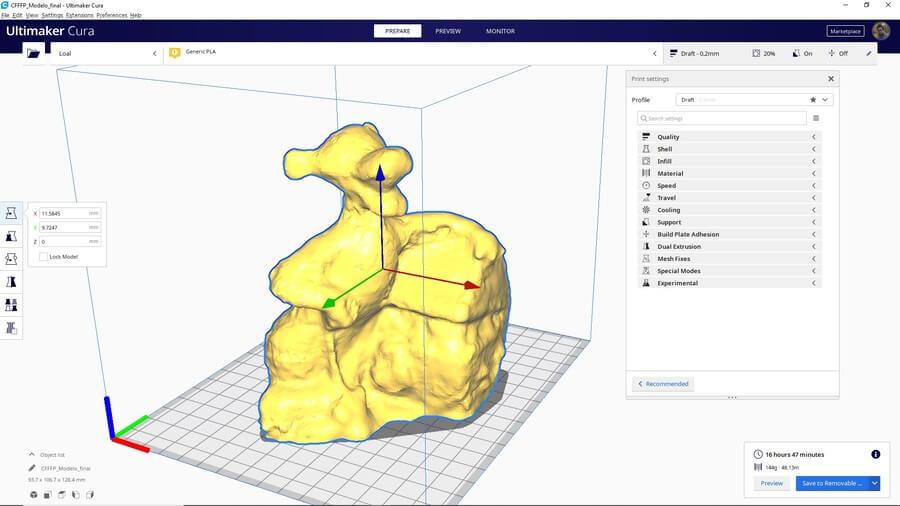This screenshot has height=506, width=900.
Task: Switch to front view cube icon
Action: [x=48, y=495]
